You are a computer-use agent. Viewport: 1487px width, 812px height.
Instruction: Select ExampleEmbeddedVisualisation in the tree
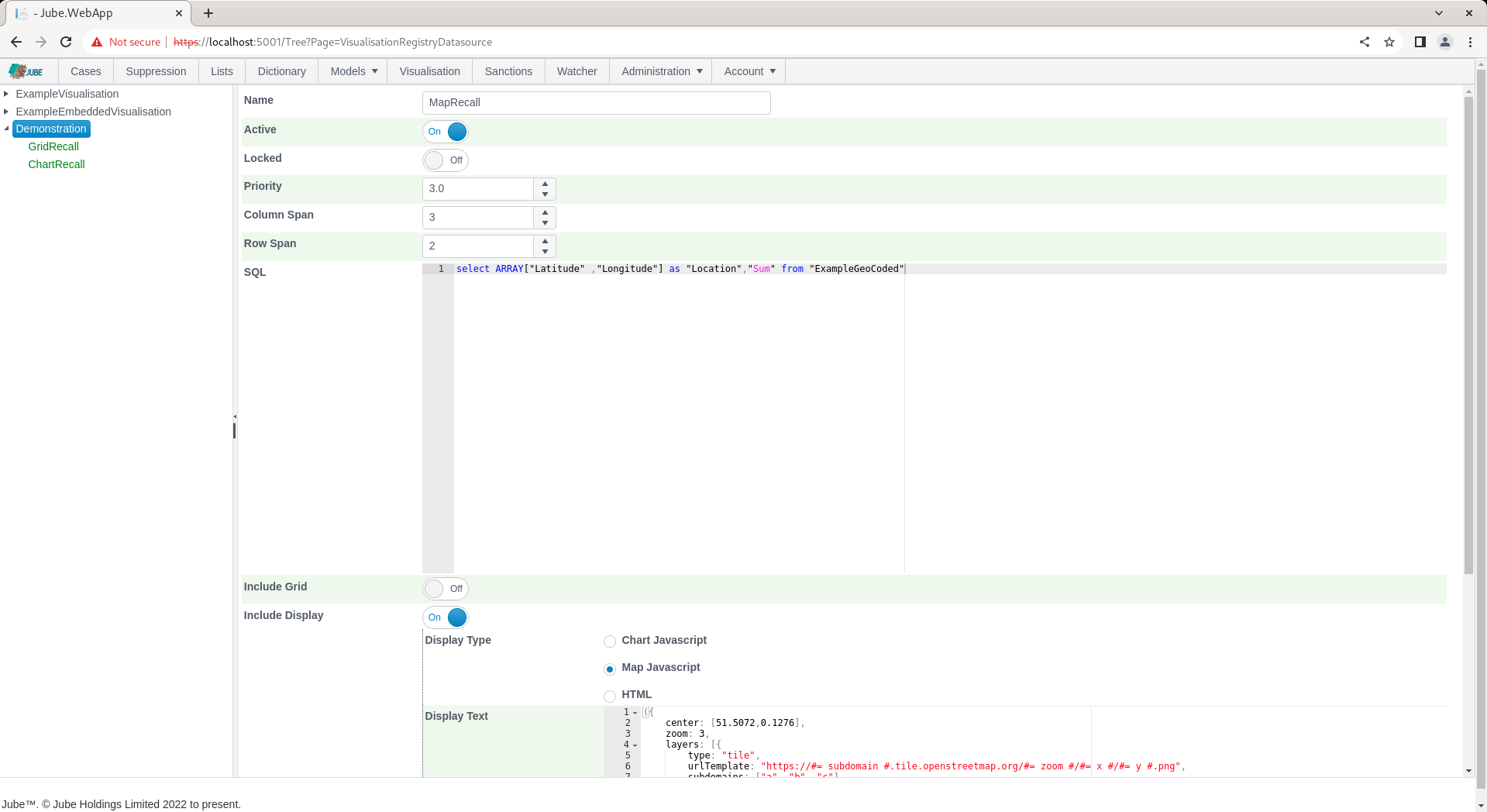94,112
